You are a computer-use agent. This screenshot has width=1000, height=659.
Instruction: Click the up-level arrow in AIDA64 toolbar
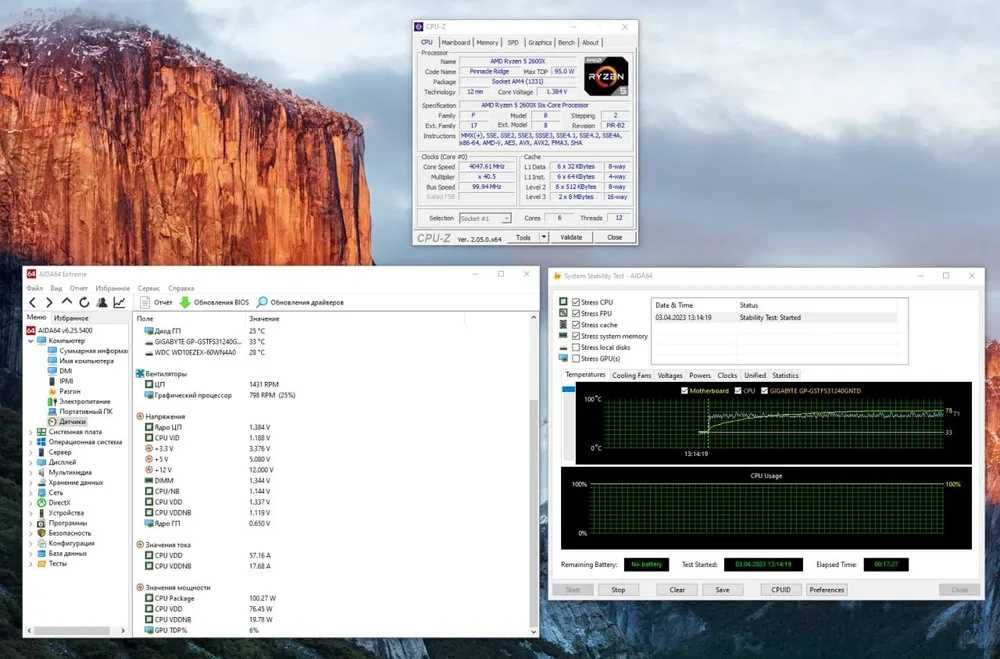click(66, 302)
